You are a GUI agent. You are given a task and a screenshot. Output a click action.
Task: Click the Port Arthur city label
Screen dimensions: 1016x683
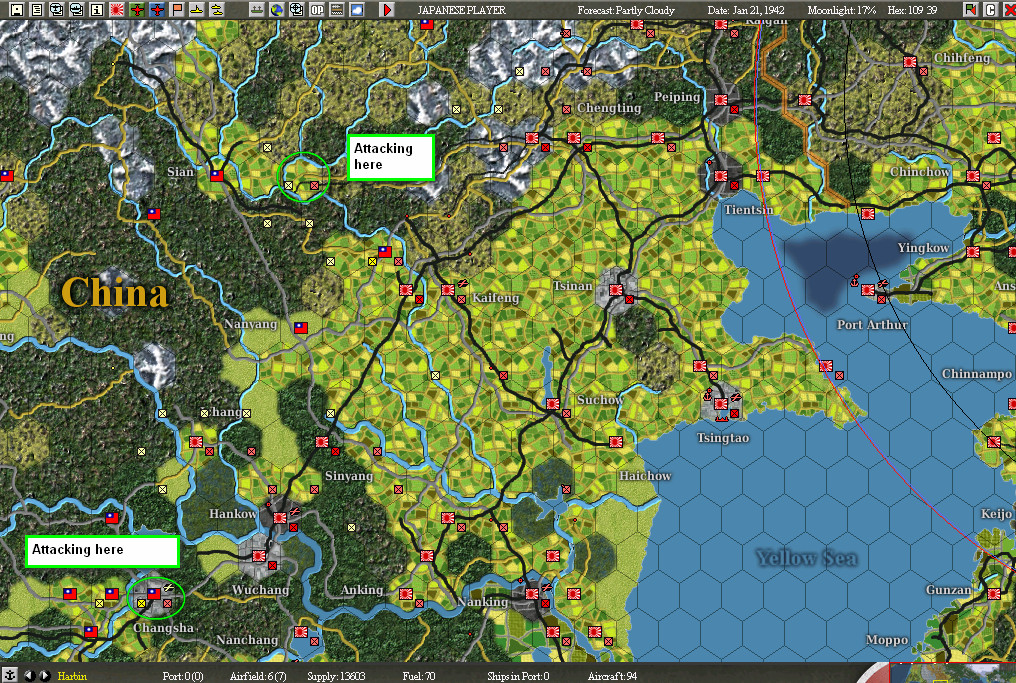pos(872,325)
